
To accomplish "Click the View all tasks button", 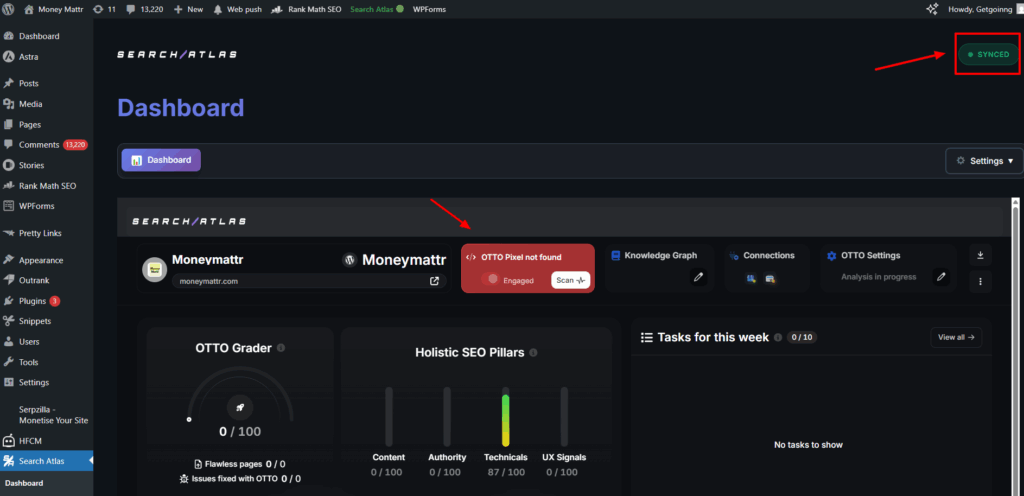I will pyautogui.click(x=956, y=337).
